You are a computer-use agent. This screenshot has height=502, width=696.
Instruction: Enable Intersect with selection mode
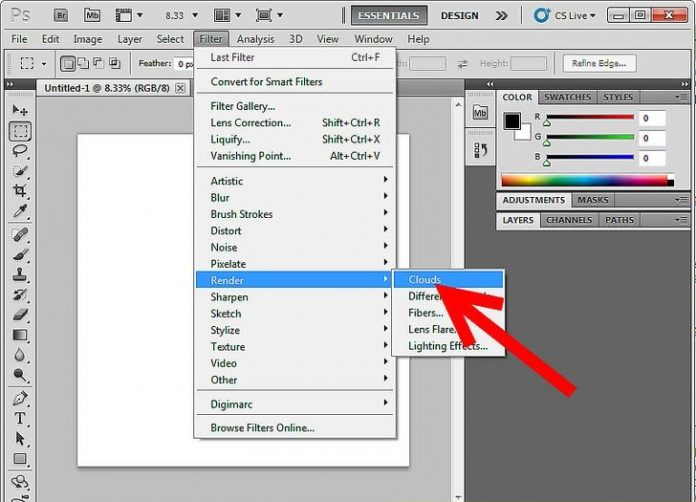[x=116, y=64]
